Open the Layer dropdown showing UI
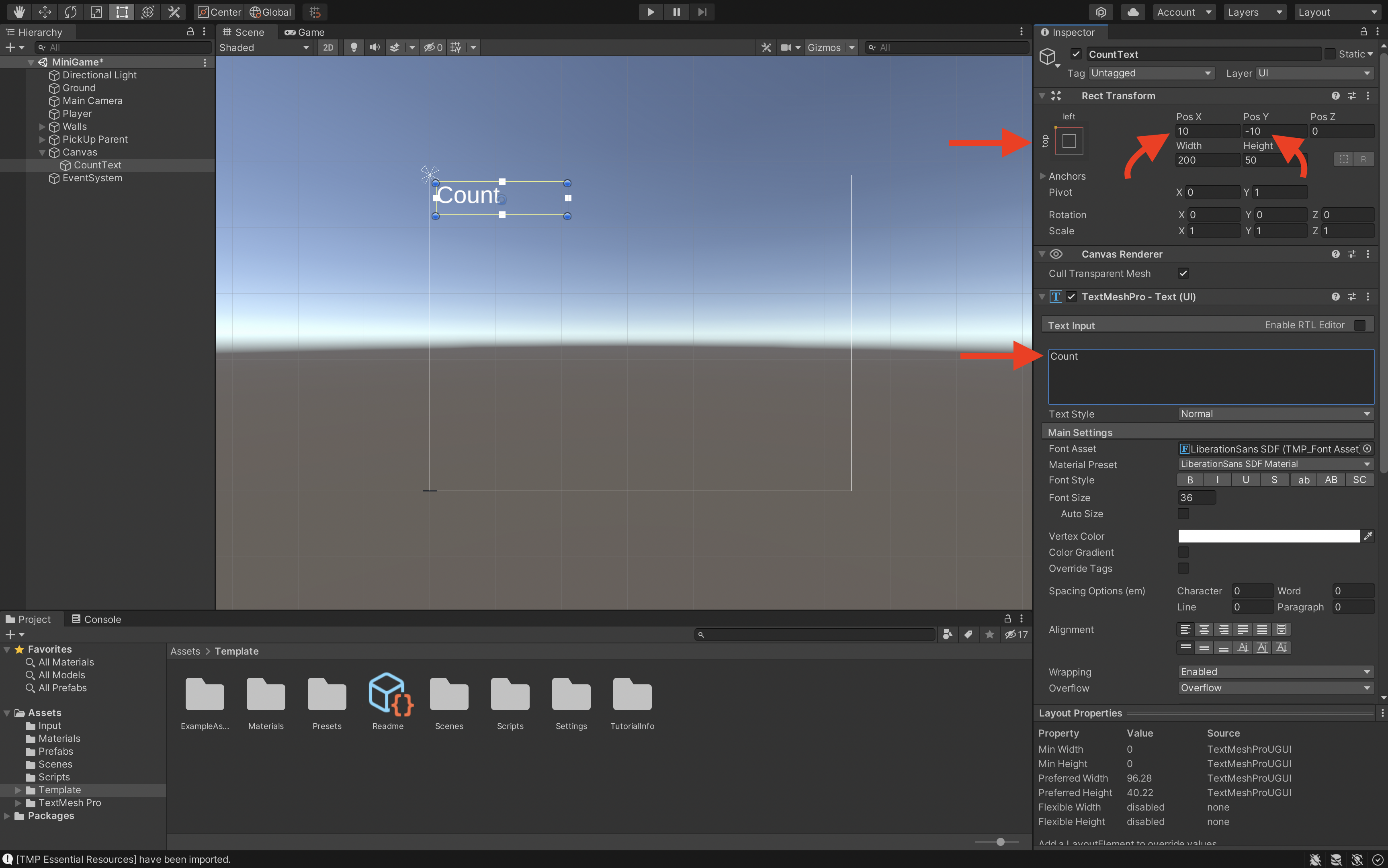This screenshot has width=1388, height=868. [x=1314, y=73]
